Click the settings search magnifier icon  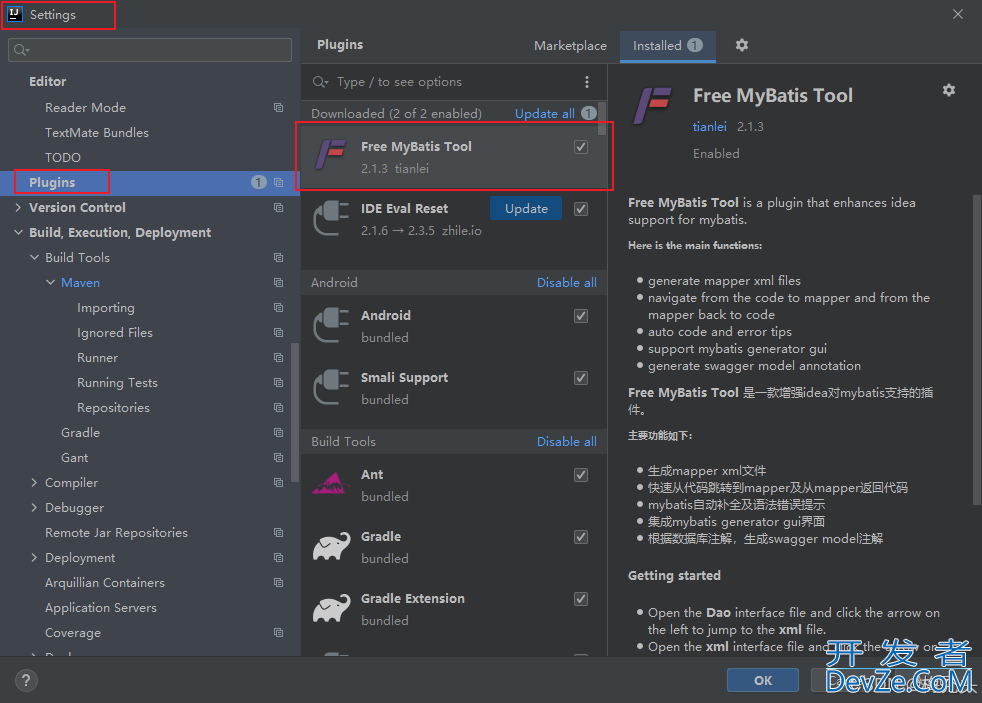[21, 50]
